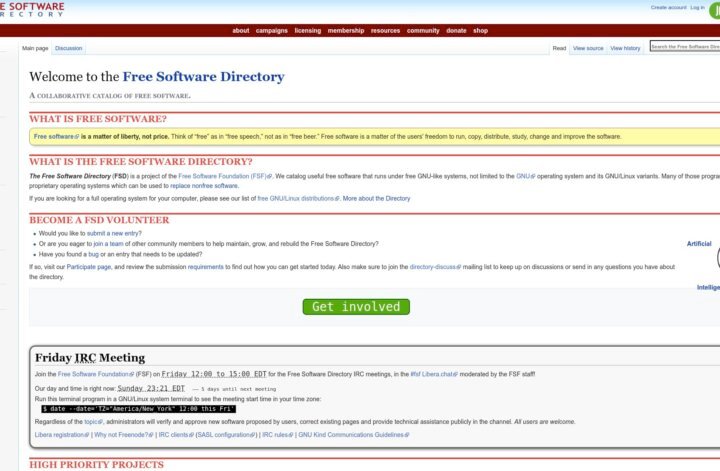The width and height of the screenshot is (720, 471).
Task: Open the 'Free software' link in yellow box
Action: point(56,136)
